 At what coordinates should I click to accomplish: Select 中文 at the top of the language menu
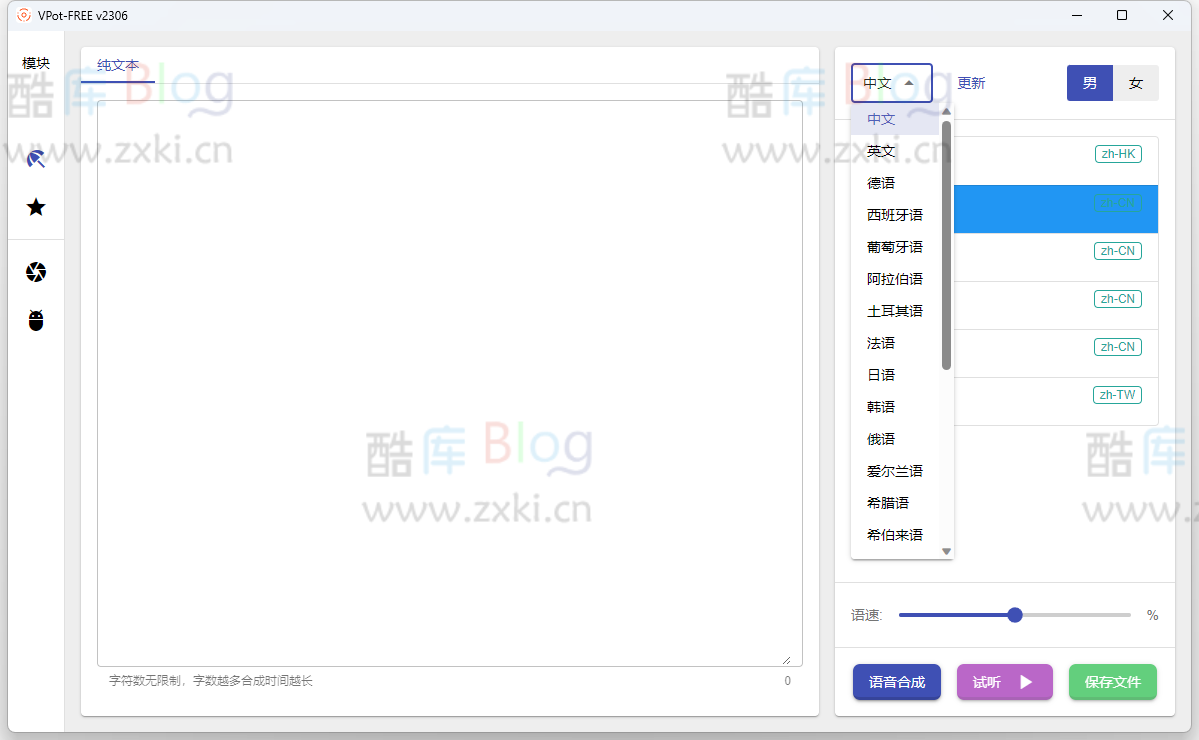click(x=880, y=118)
